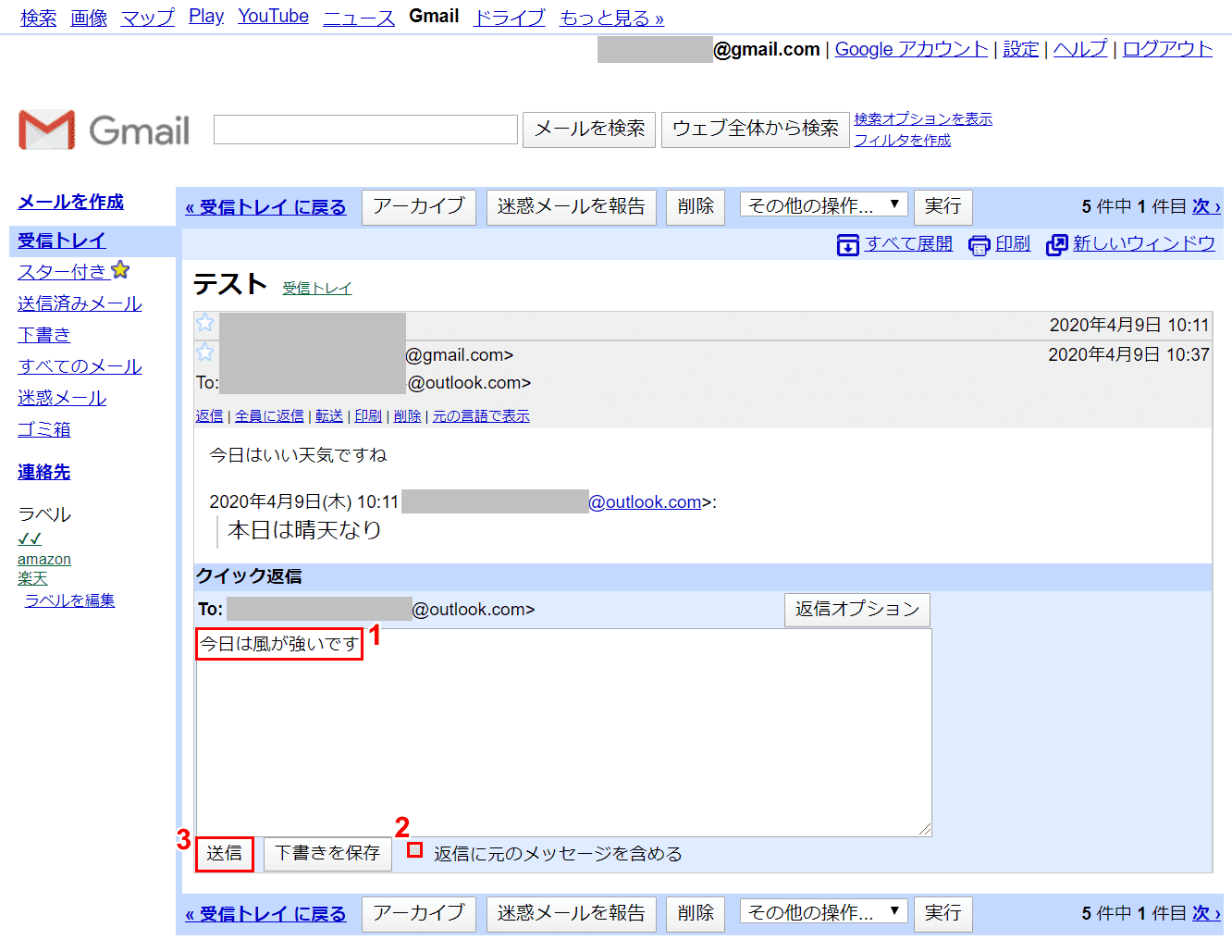Viewport: 1232px width, 952px height.
Task: Click メールを作成 to compose
Action: click(71, 202)
